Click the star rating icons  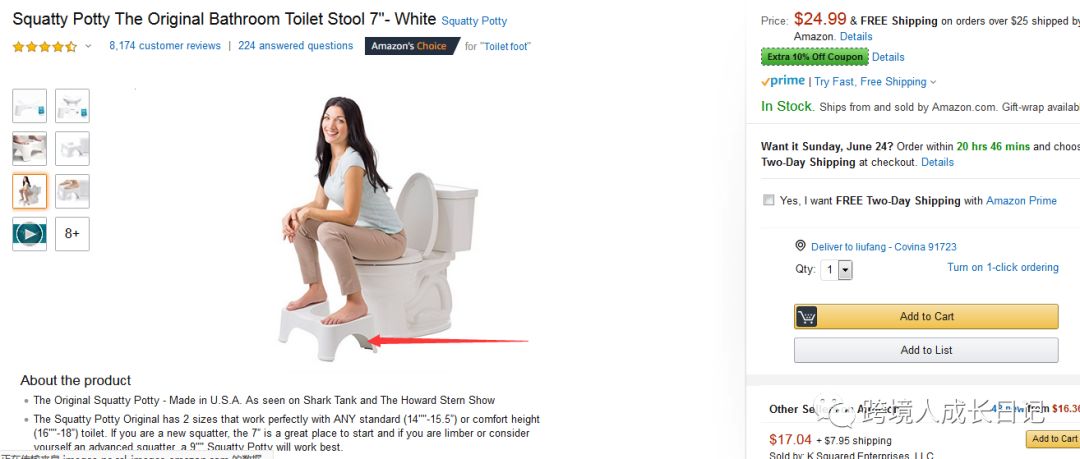pyautogui.click(x=45, y=47)
